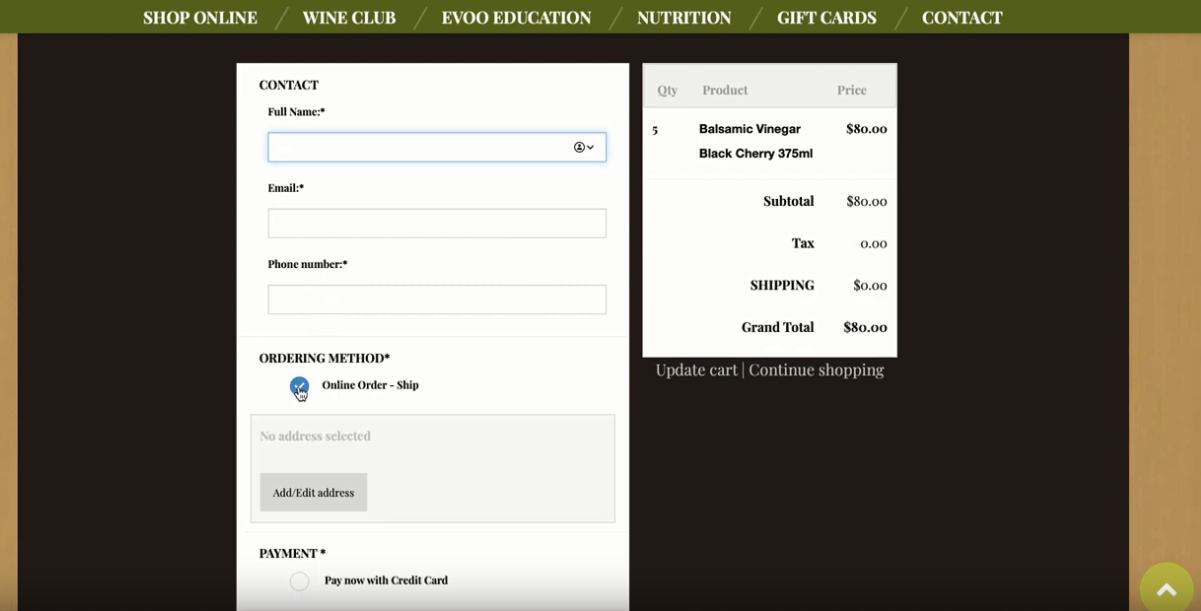Click the PAYMENT * section heading
The image size is (1201, 611).
292,553
